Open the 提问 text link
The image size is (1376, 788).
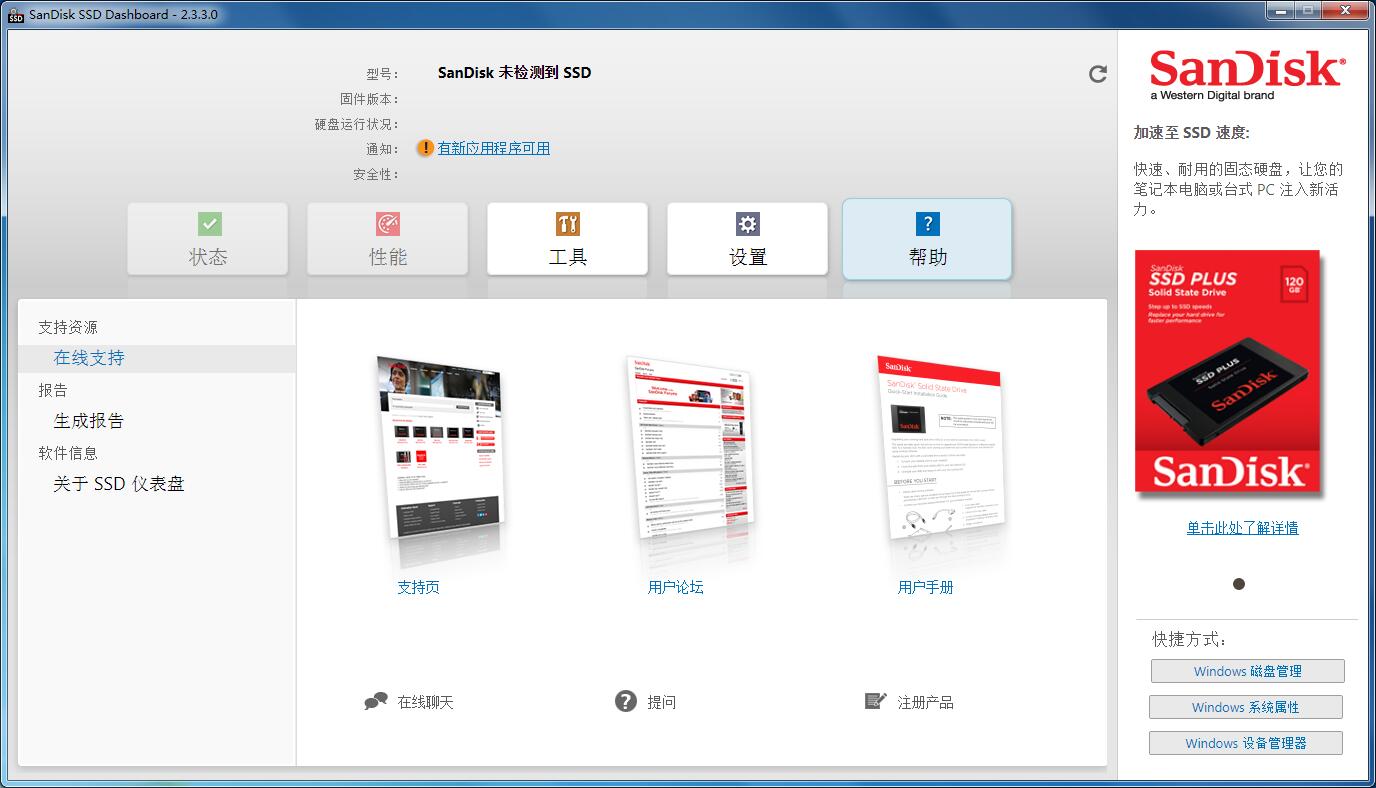point(662,702)
